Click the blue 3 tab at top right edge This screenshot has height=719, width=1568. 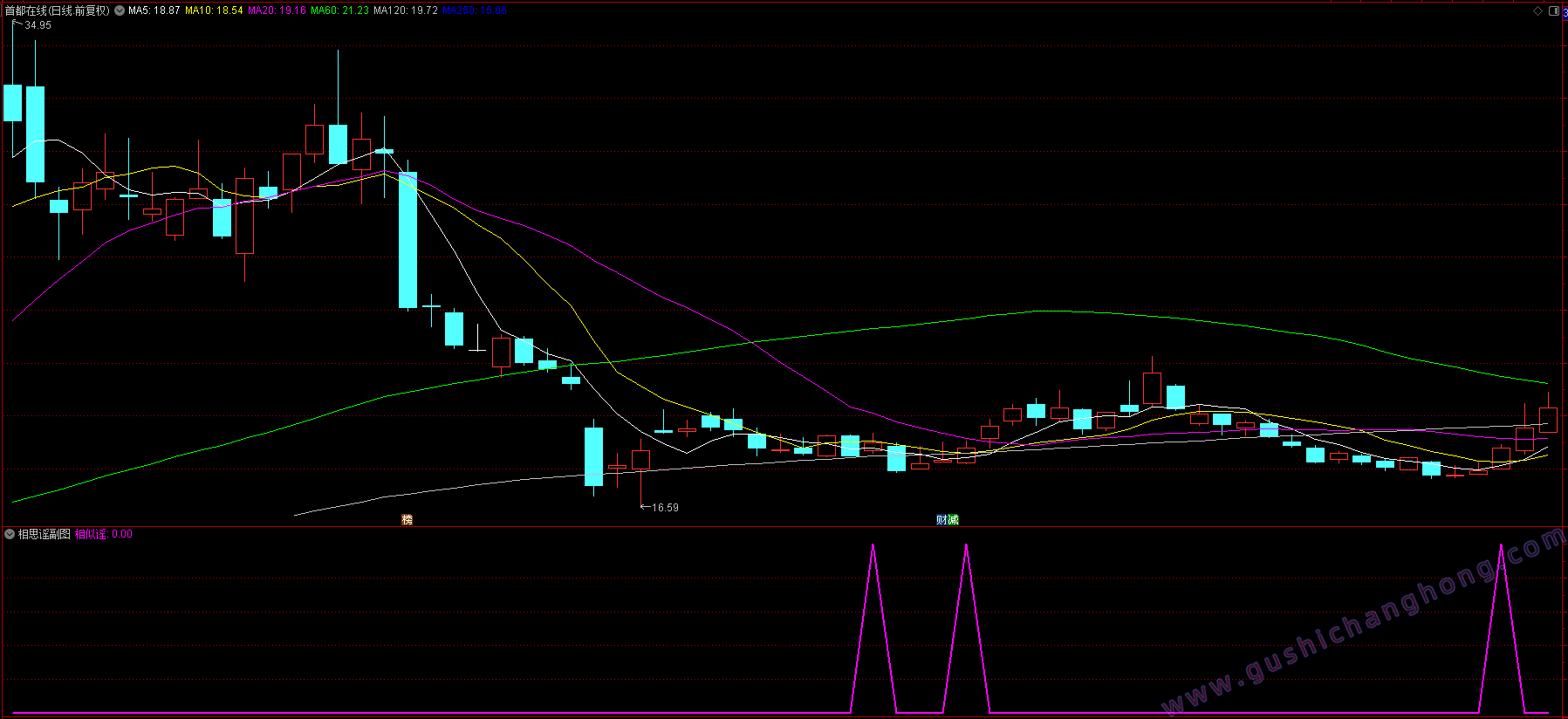pos(1565,12)
